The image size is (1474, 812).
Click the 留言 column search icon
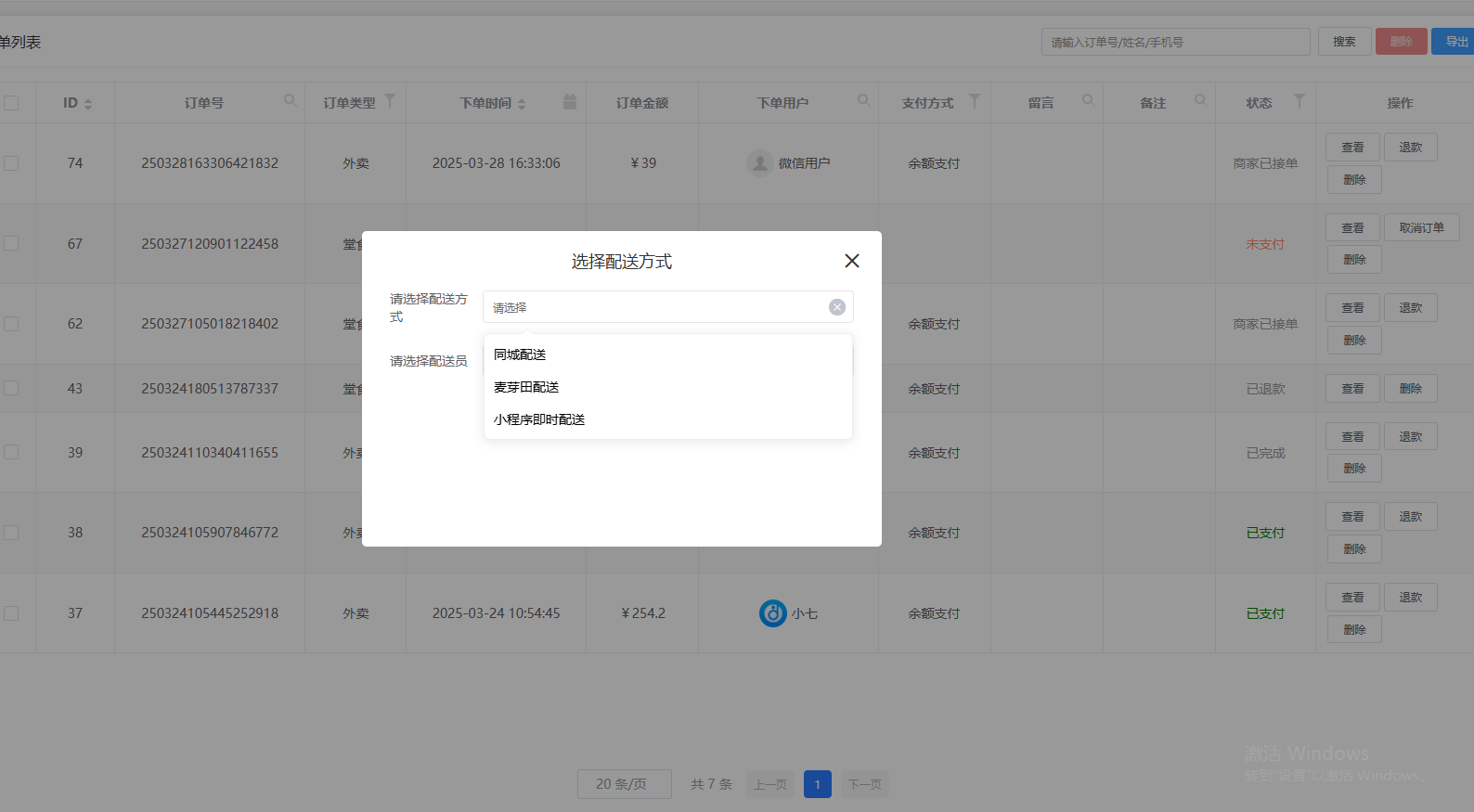[x=1088, y=101]
